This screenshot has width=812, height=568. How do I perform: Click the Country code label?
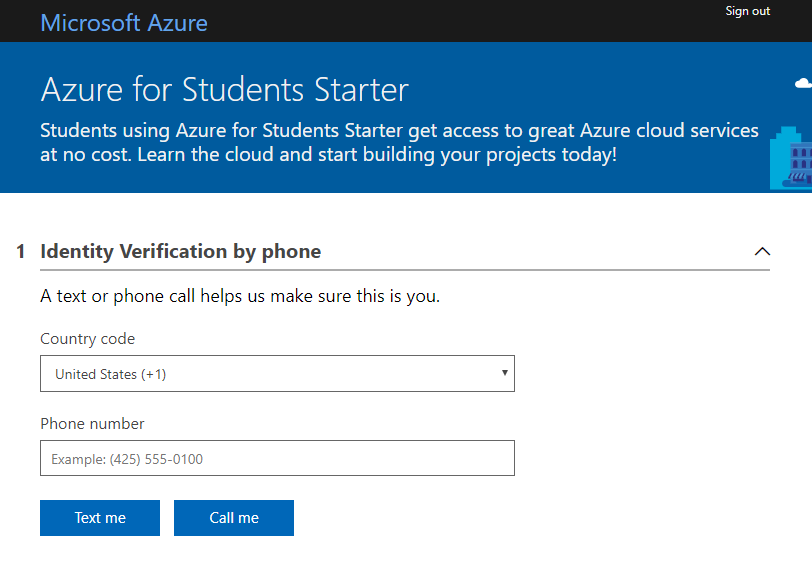click(x=88, y=339)
